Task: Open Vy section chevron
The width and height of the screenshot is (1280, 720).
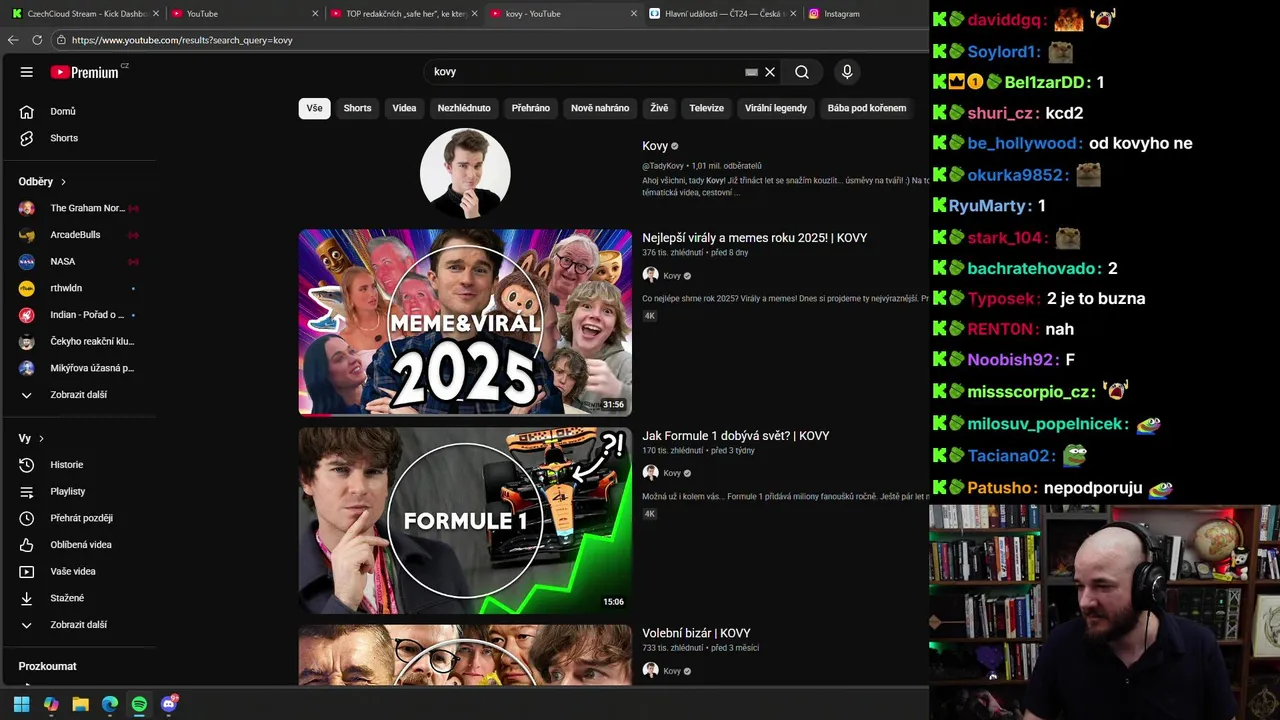Action: (x=41, y=438)
